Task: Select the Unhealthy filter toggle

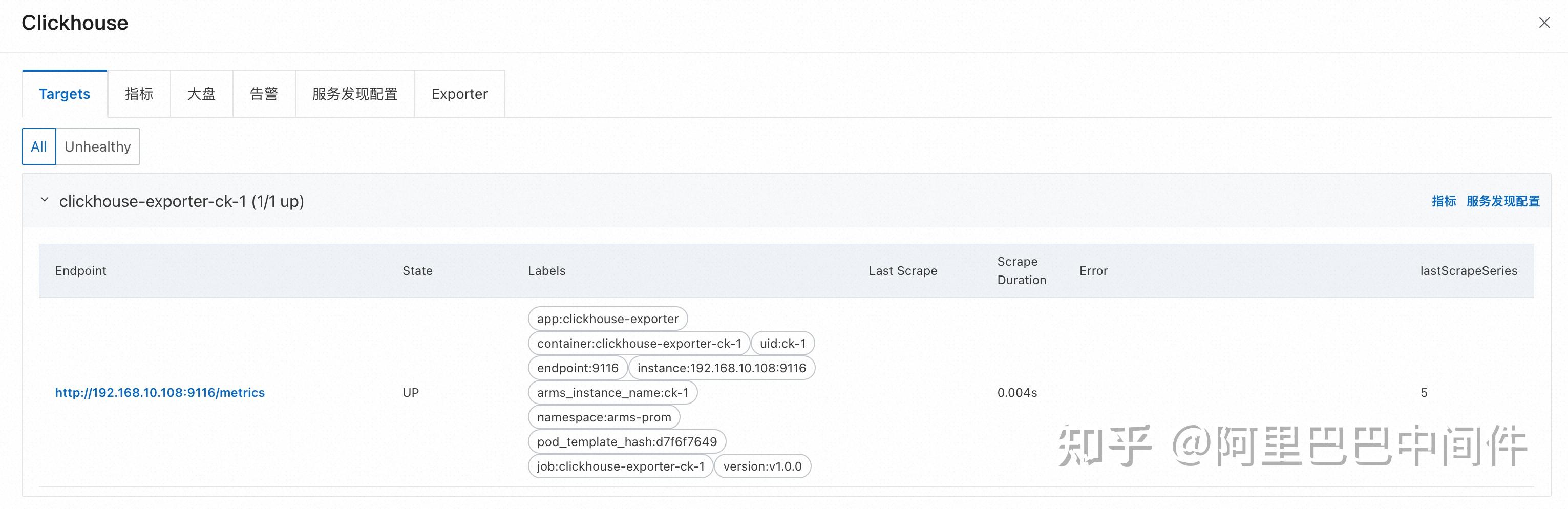Action: click(x=97, y=147)
